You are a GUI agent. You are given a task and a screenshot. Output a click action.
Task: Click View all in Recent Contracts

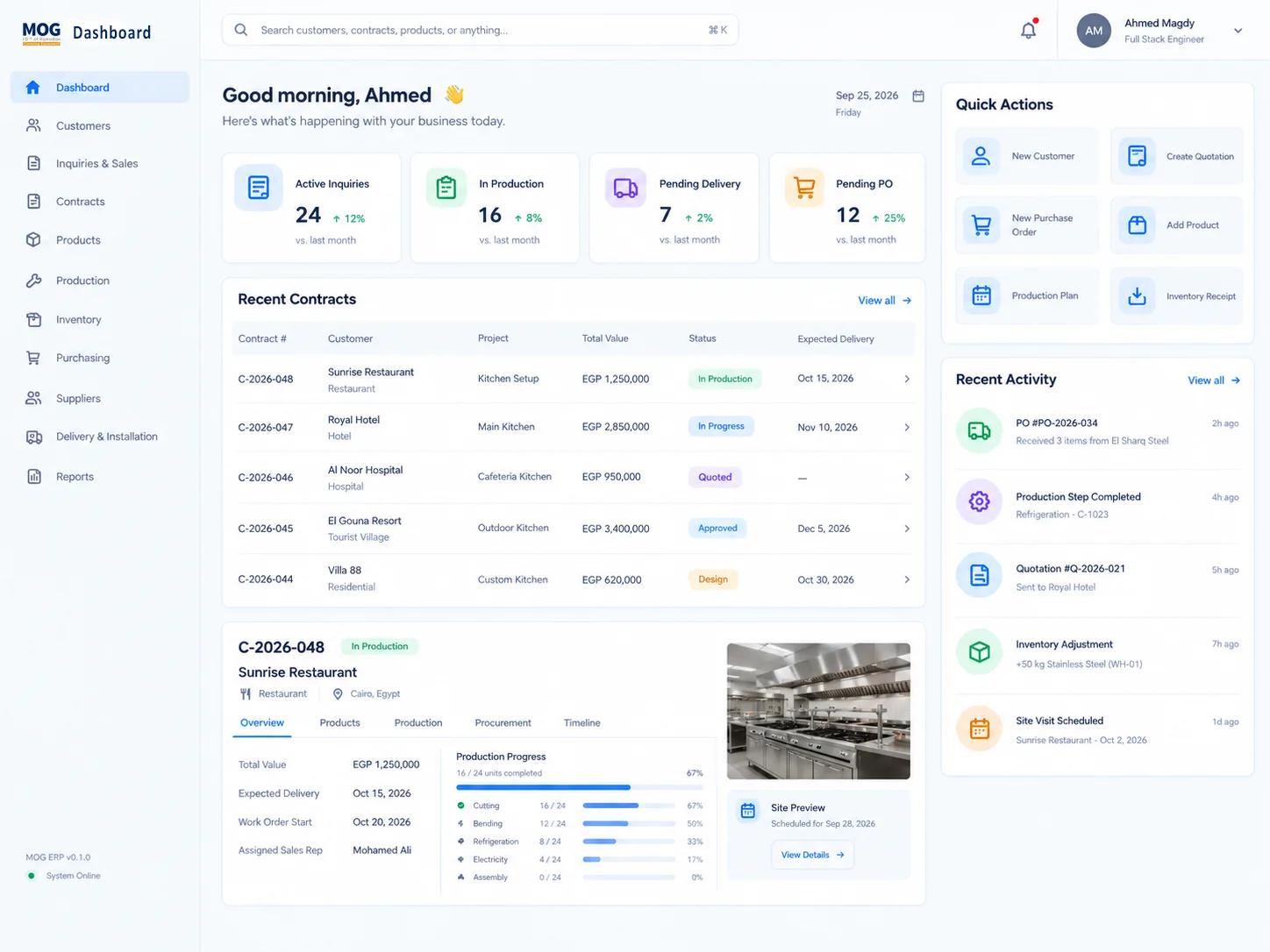(884, 301)
